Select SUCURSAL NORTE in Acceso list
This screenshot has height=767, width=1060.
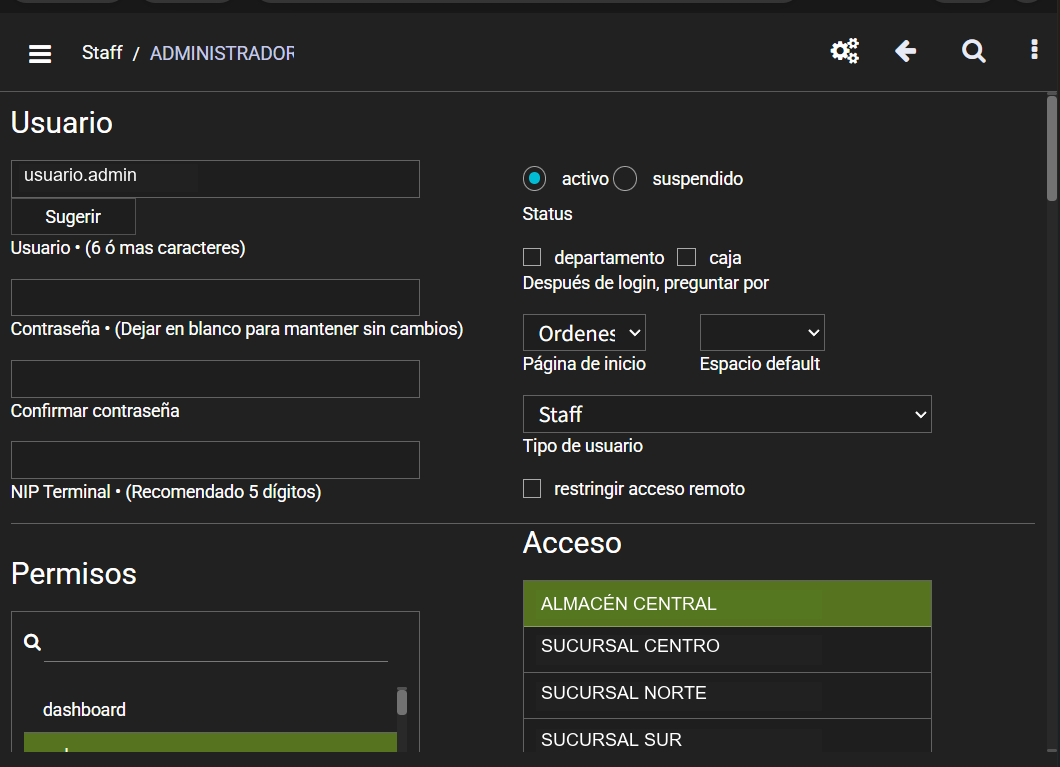pos(727,695)
